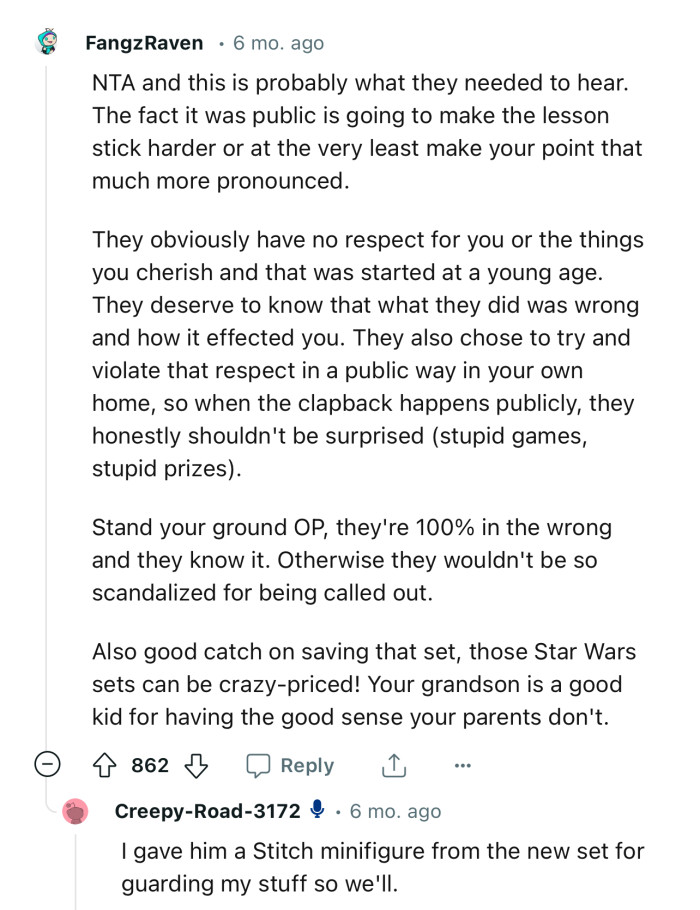Click FangzRaven's comment timestamp
The height and width of the screenshot is (910, 700).
278,43
